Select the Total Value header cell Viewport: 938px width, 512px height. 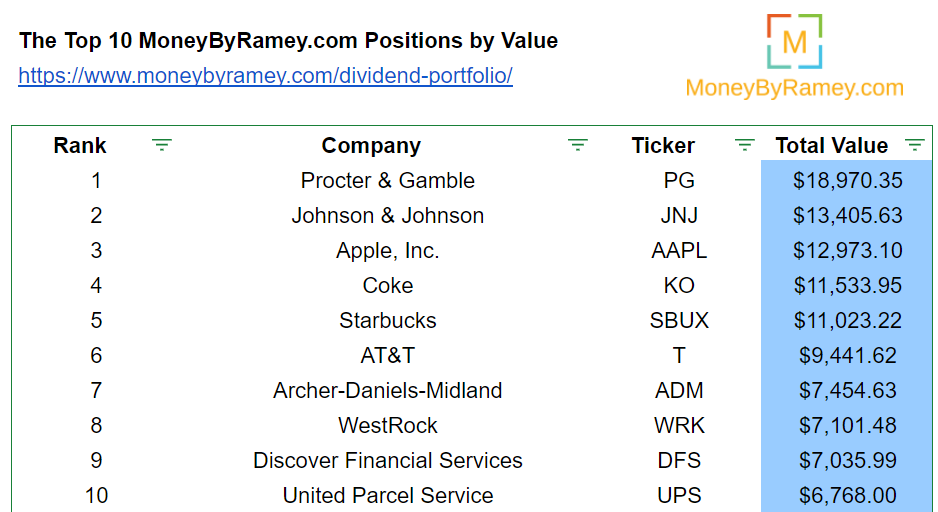[x=847, y=145]
